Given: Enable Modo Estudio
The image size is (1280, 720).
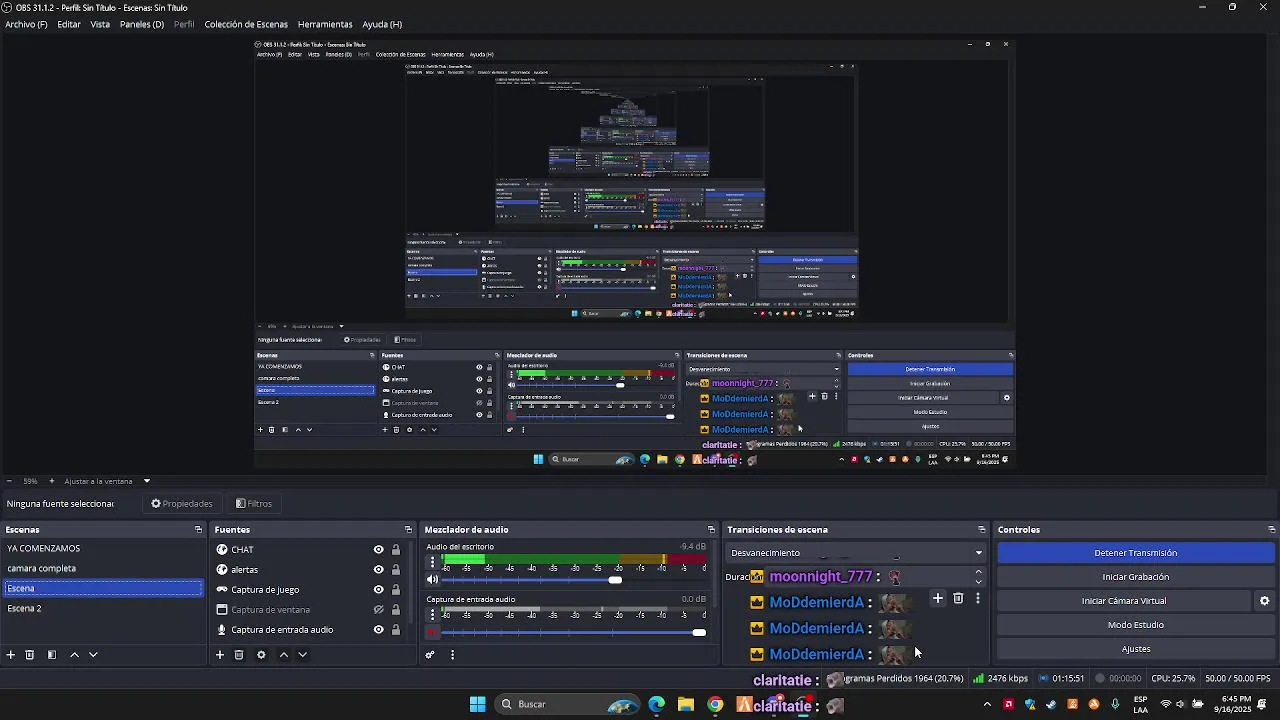Looking at the screenshot, I should [1136, 625].
